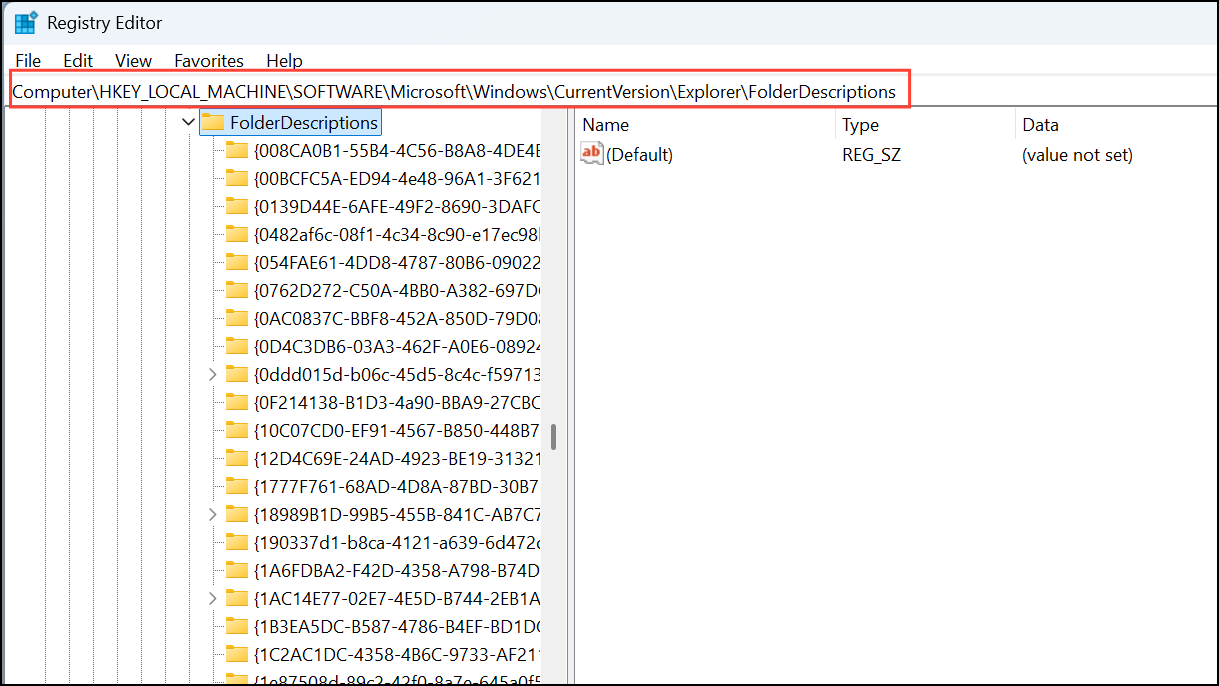1219x686 pixels.
Task: Click folder icon for {1A6FDBA2-F42D key
Action: (x=237, y=571)
